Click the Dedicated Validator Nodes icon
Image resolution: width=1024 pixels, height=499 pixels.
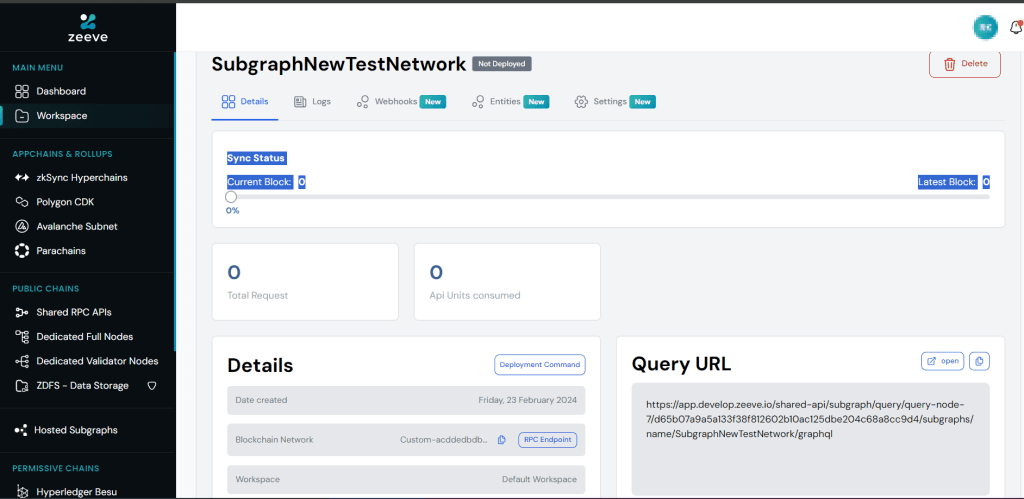22,361
